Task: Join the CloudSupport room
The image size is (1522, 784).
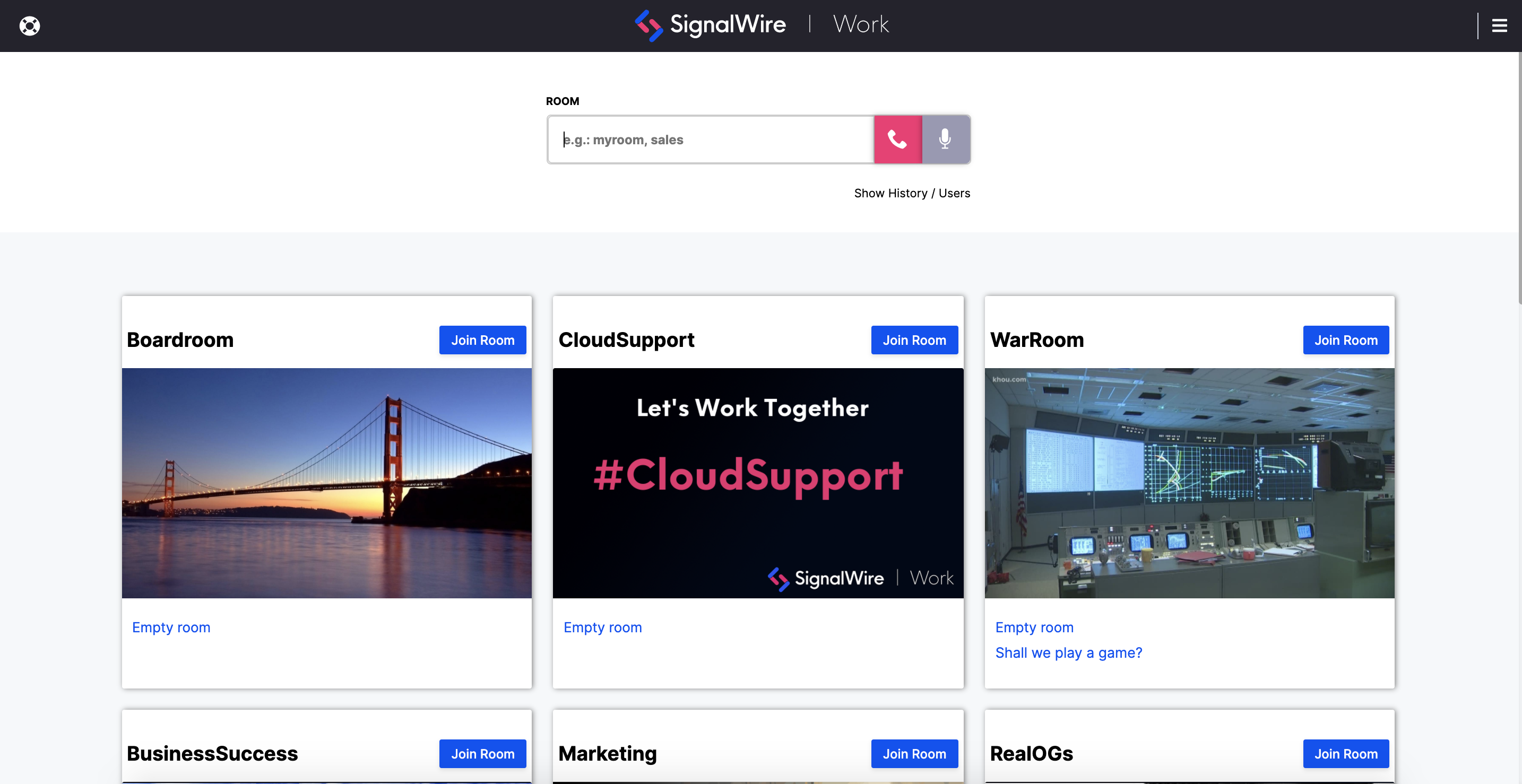Action: click(914, 340)
